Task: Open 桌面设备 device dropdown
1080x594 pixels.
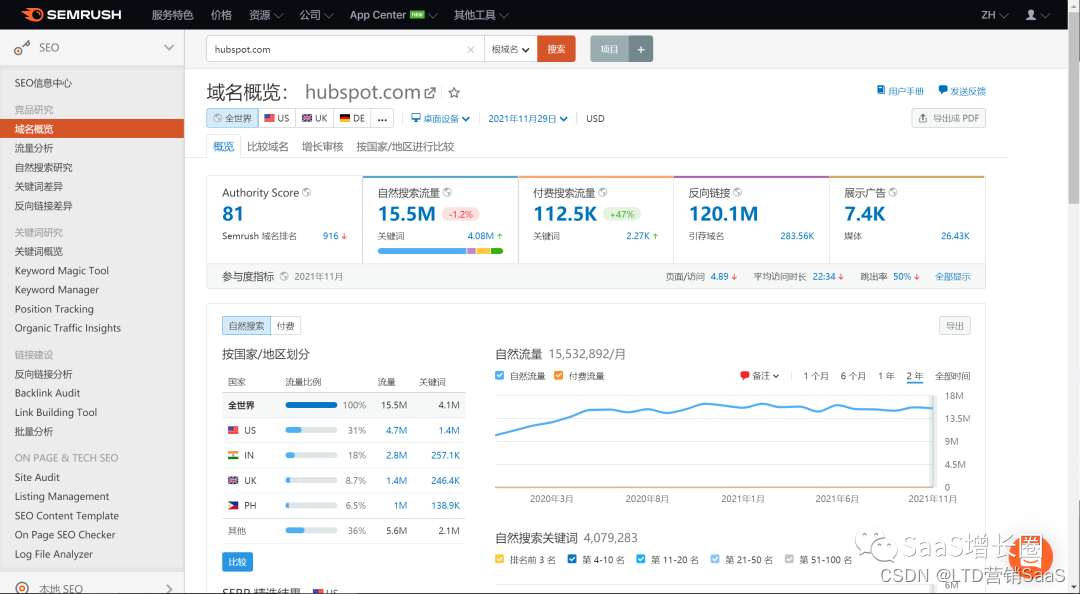Action: [x=440, y=119]
